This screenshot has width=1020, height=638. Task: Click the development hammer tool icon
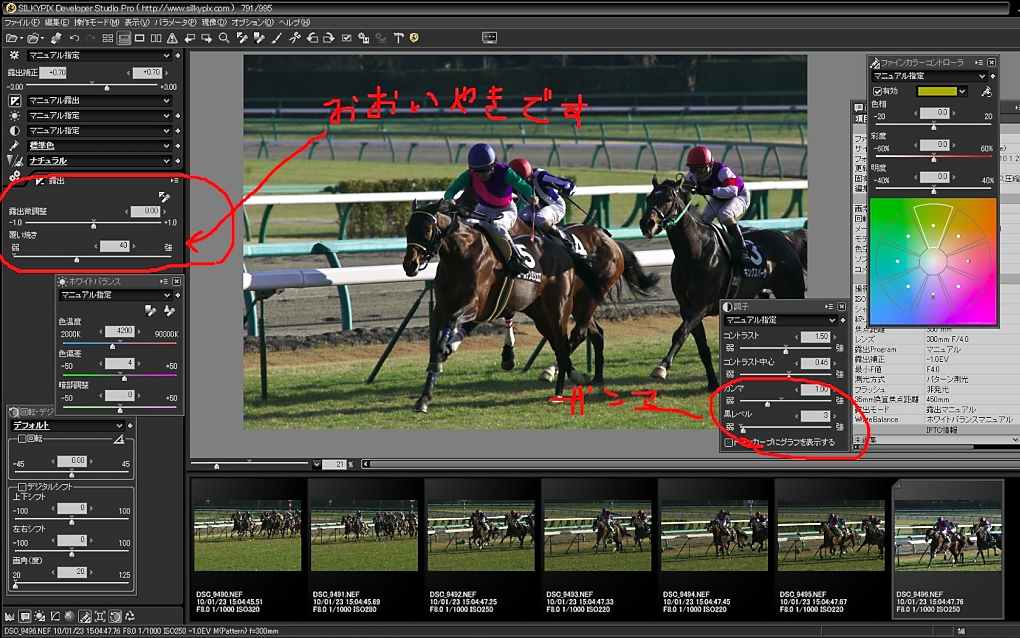pyautogui.click(x=399, y=38)
